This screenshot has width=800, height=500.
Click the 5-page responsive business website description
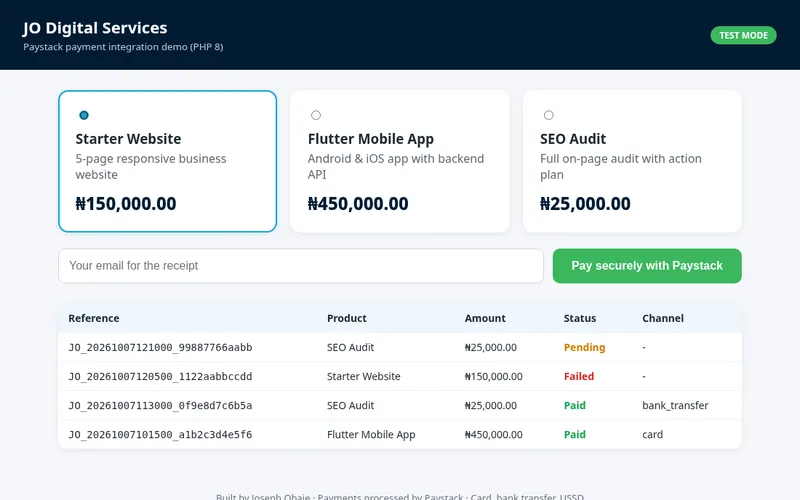click(x=151, y=166)
